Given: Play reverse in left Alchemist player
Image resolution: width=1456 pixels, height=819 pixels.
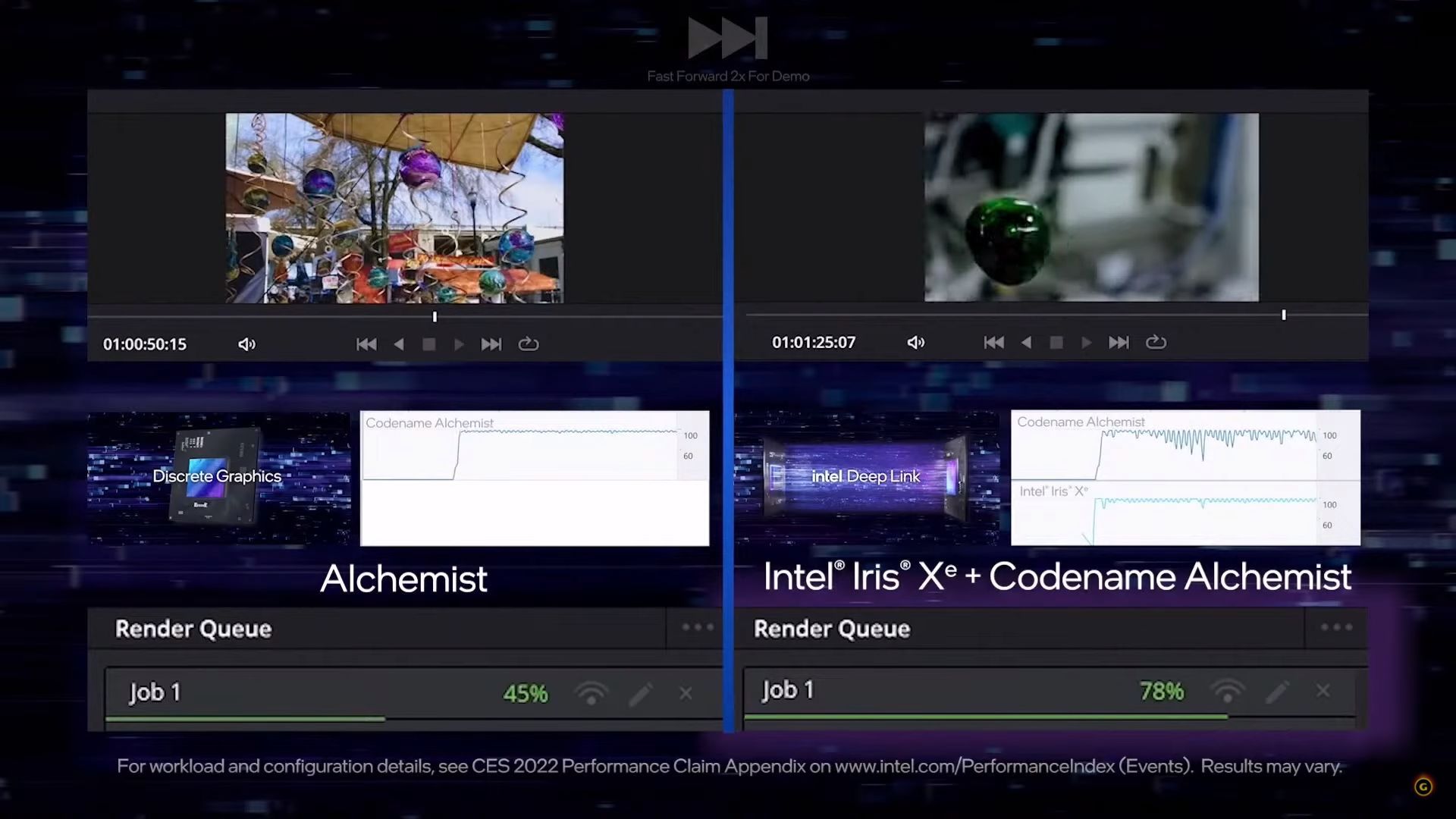Looking at the screenshot, I should coord(399,344).
